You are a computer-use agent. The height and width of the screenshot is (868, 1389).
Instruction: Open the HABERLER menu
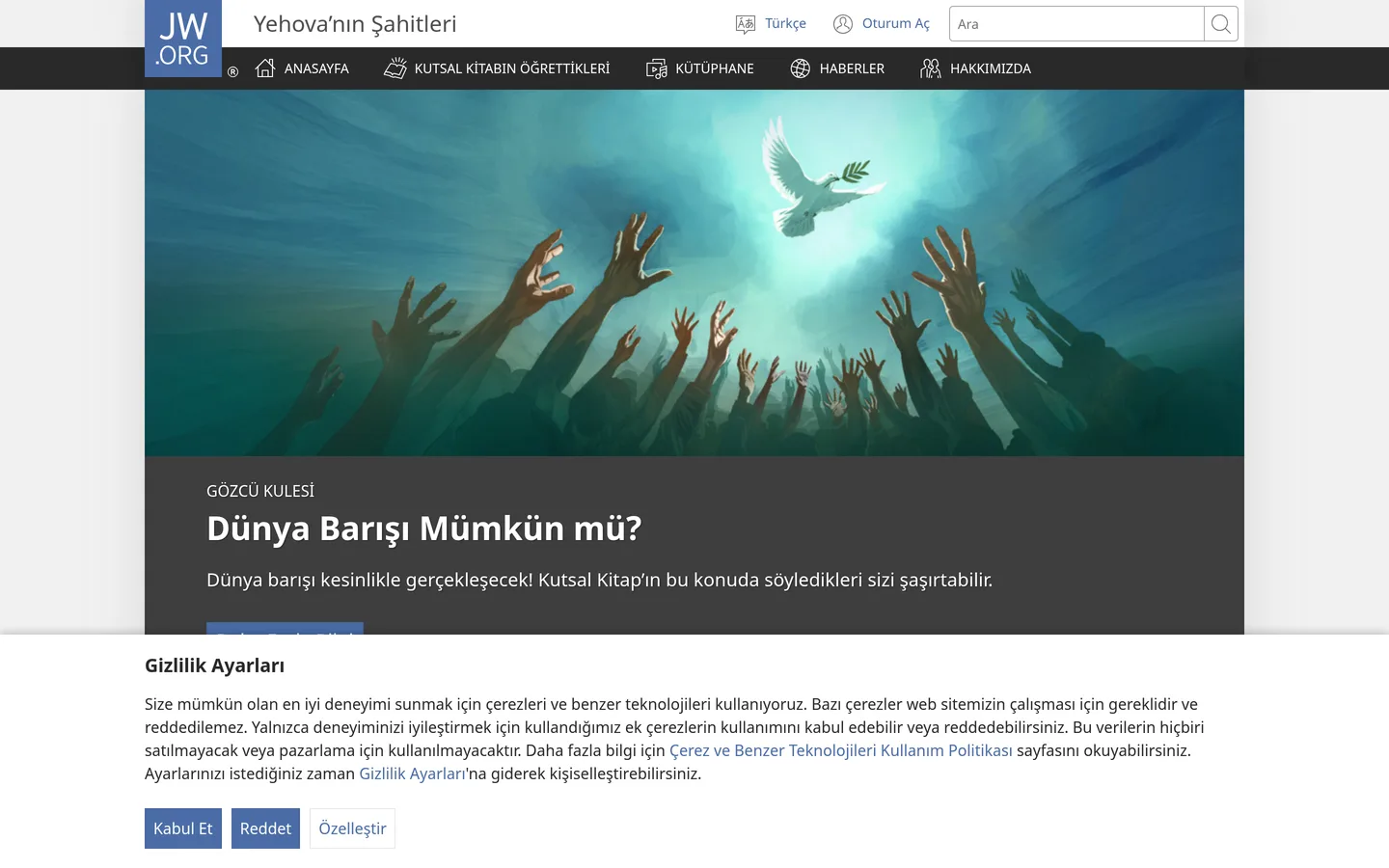[852, 68]
